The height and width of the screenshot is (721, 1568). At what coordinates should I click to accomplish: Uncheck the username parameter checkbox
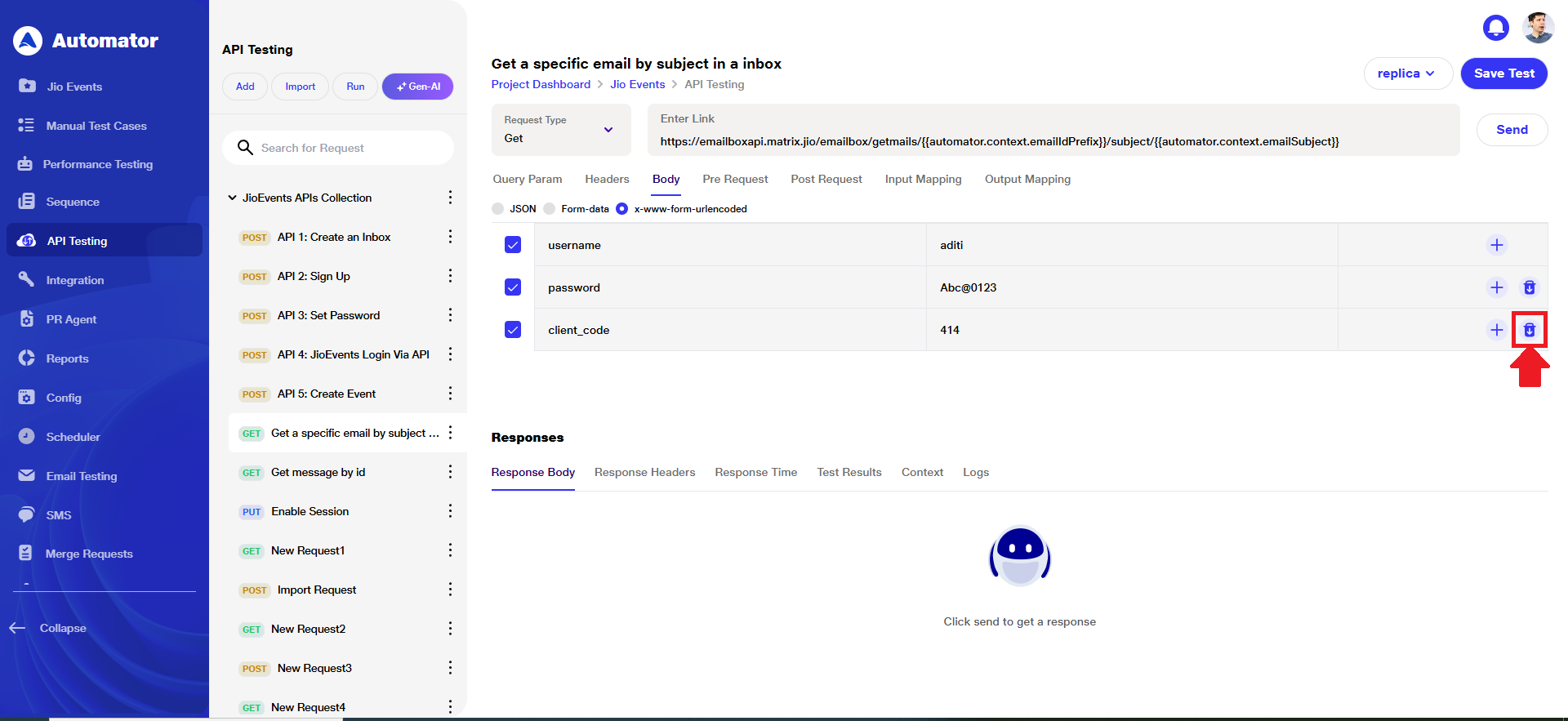(x=513, y=245)
